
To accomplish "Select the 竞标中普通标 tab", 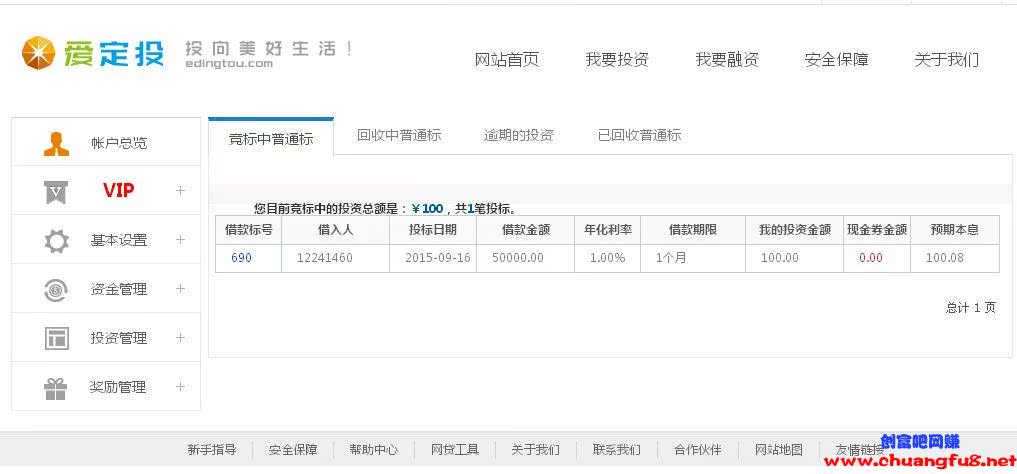I will [x=271, y=138].
